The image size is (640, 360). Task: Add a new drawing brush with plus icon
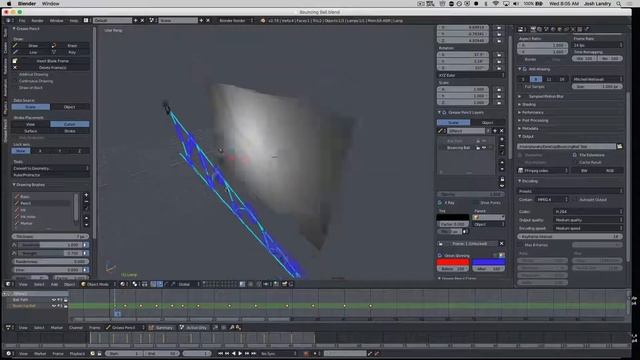pyautogui.click(x=86, y=195)
